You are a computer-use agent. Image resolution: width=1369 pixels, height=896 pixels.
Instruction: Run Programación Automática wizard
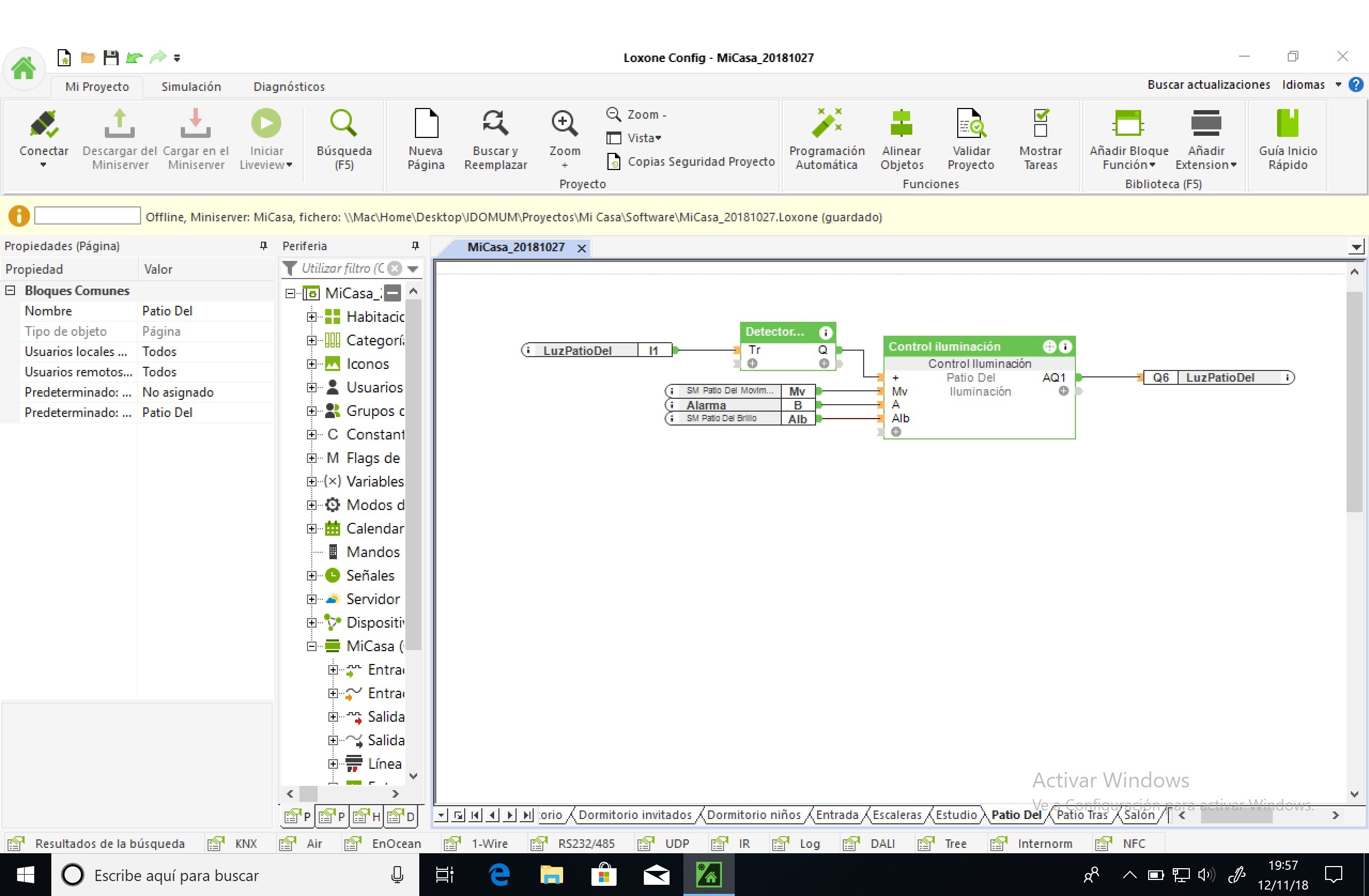click(827, 124)
